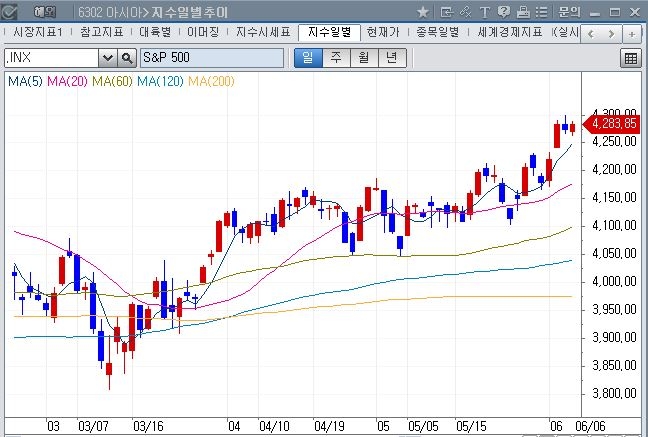This screenshot has width=648, height=437.
Task: Click the 4,200.00 price axis label
Action: pos(614,170)
